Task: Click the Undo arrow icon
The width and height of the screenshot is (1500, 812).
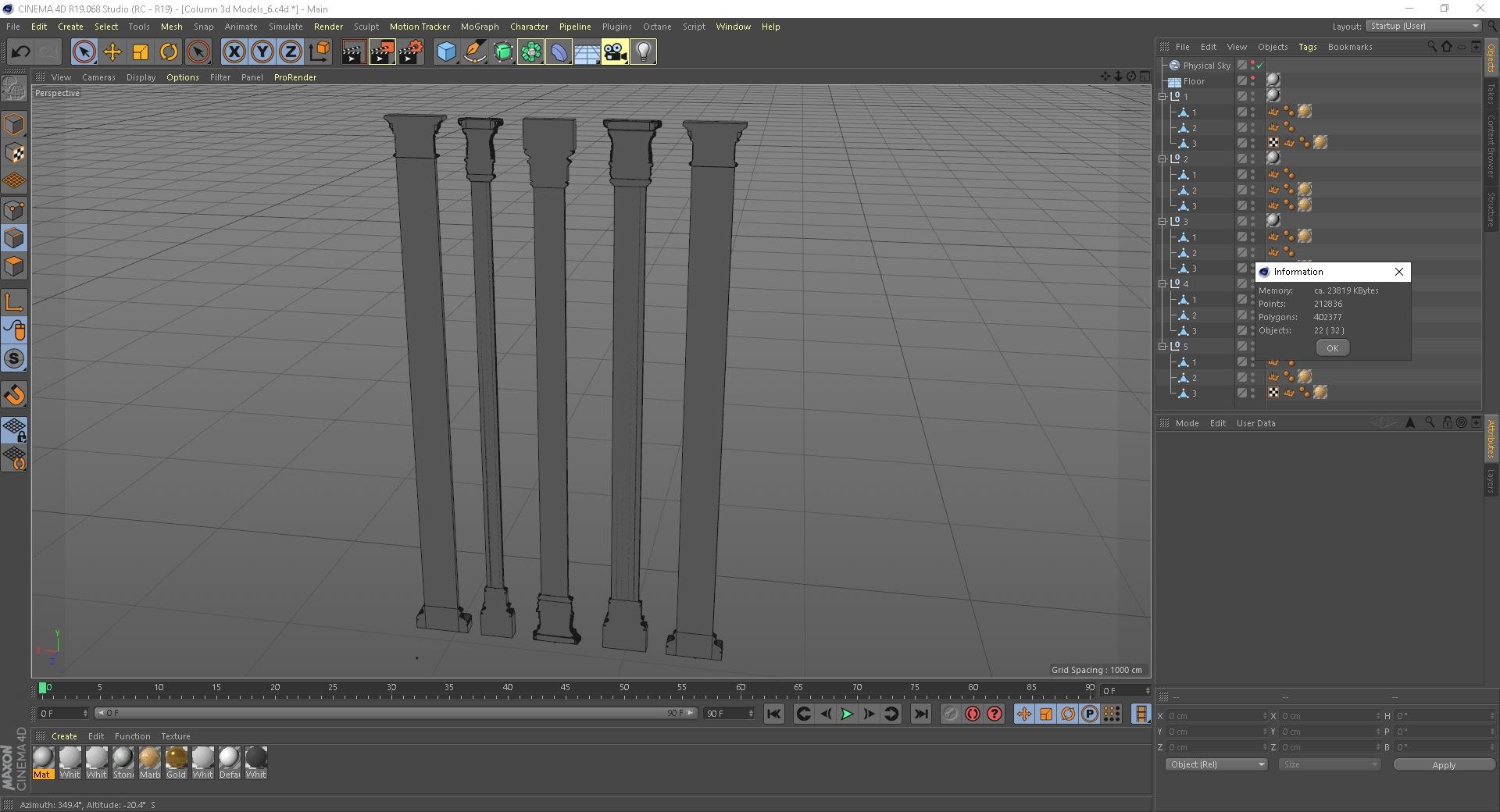Action: coord(20,52)
